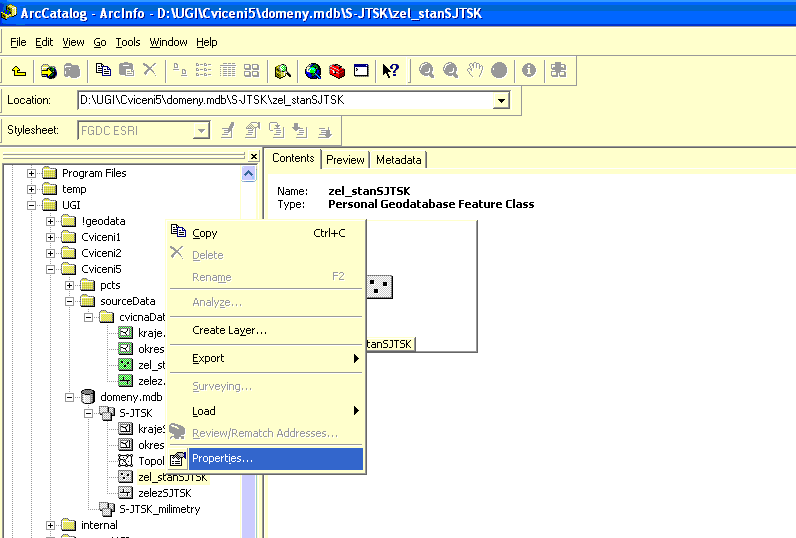Click the zel_stanSJTSK thumbnail in Contents

379,287
